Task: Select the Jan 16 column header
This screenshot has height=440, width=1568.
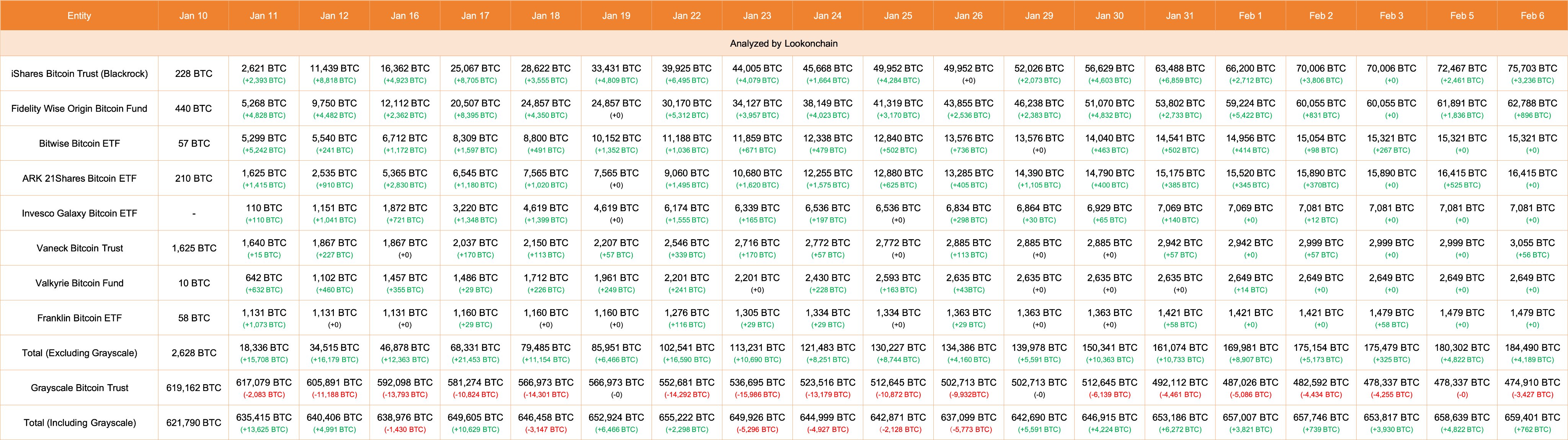Action: point(405,15)
